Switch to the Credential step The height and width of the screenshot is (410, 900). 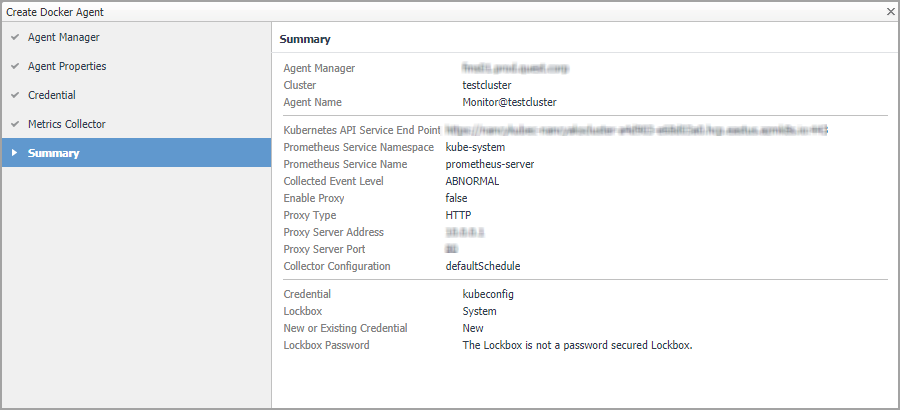[x=52, y=96]
